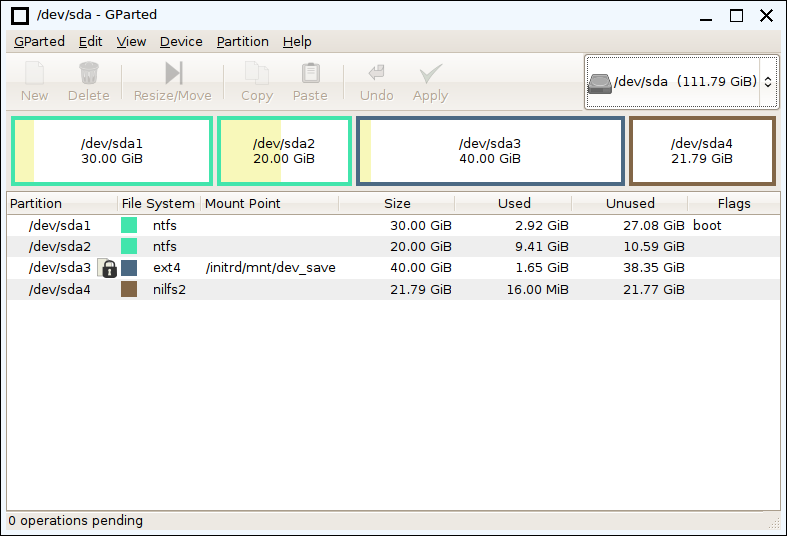Click the 21.79 GiB size in the table
The height and width of the screenshot is (536, 787).
[421, 290]
